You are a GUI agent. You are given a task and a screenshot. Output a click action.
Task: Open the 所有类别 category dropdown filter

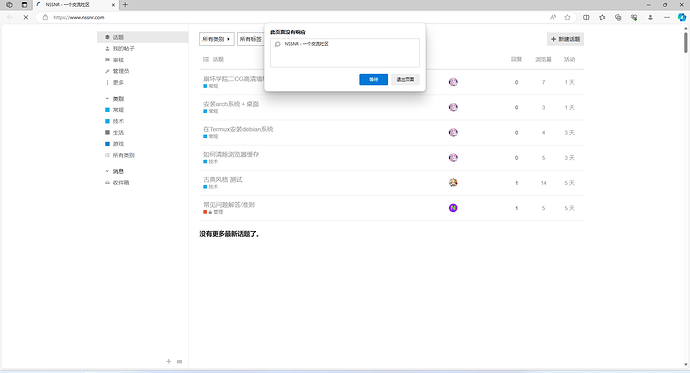pyautogui.click(x=217, y=39)
